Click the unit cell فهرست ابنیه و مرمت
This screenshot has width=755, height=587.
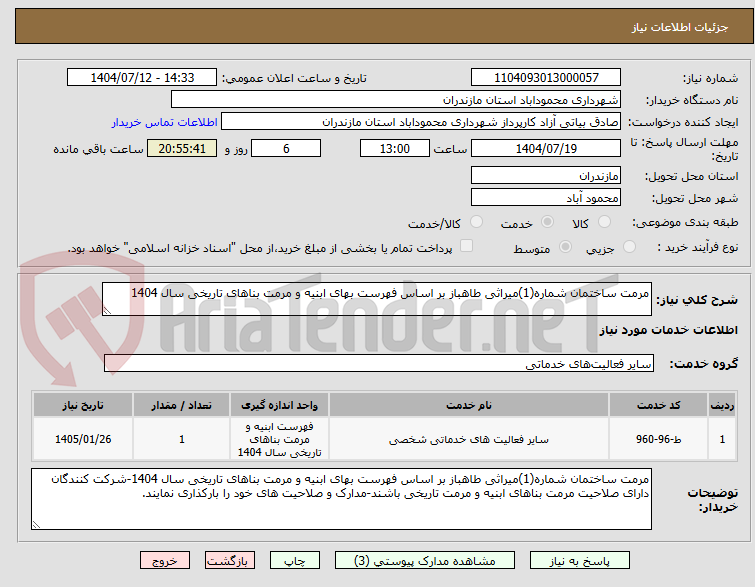(280, 439)
